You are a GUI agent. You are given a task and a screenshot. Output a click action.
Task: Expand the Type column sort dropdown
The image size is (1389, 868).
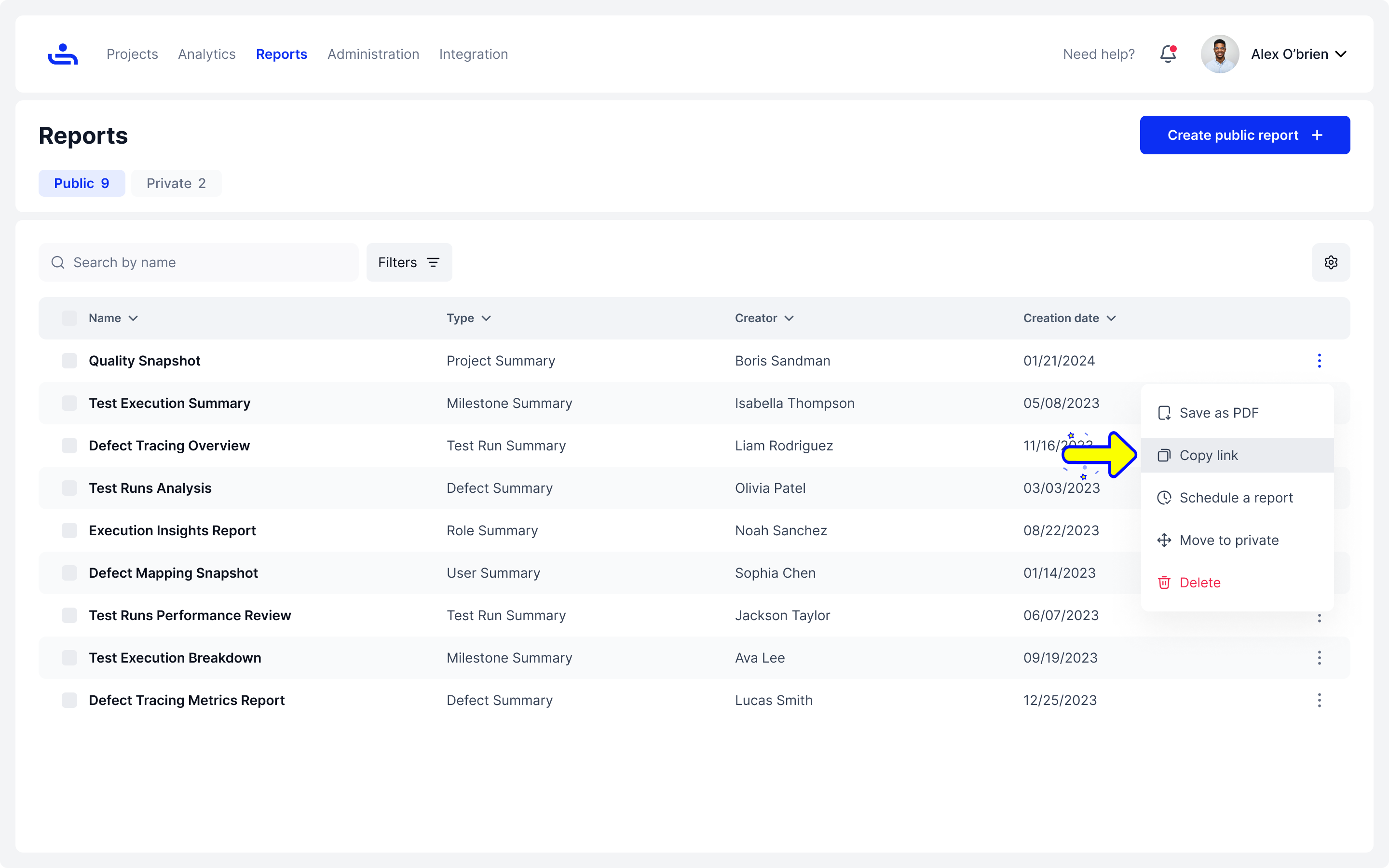click(x=486, y=318)
